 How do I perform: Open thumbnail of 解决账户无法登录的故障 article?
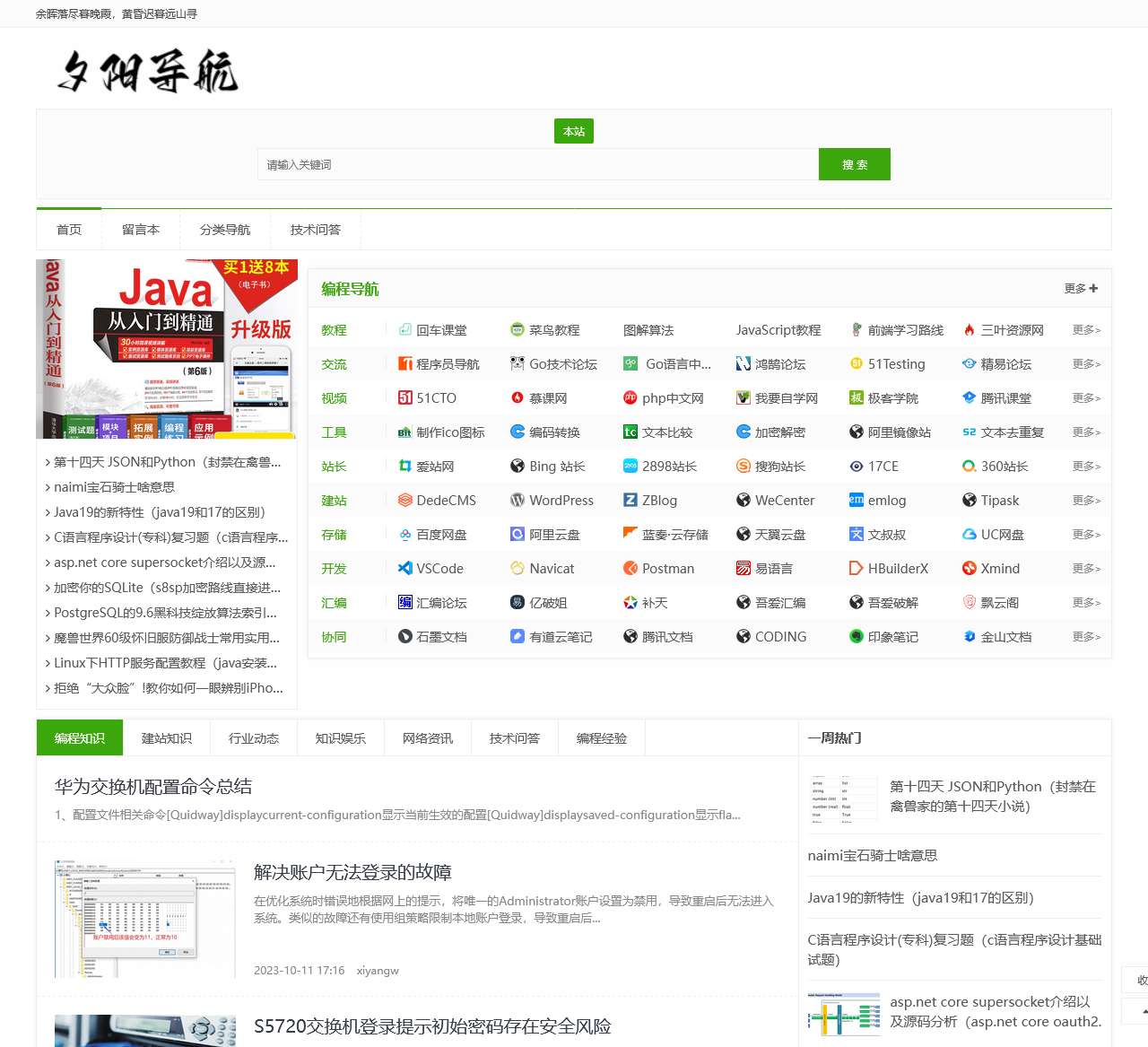pyautogui.click(x=145, y=919)
